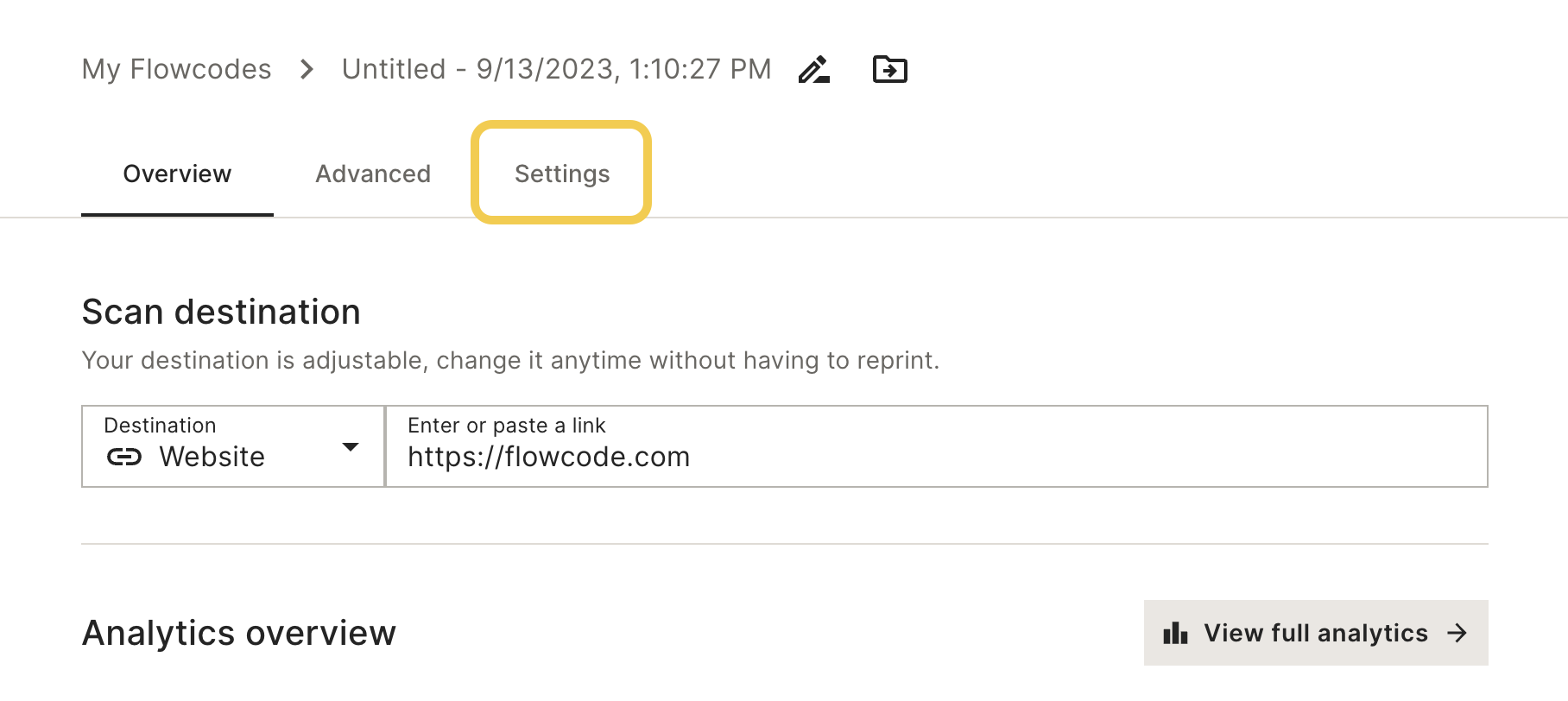
Task: Select the Overview tab
Action: coord(177,174)
